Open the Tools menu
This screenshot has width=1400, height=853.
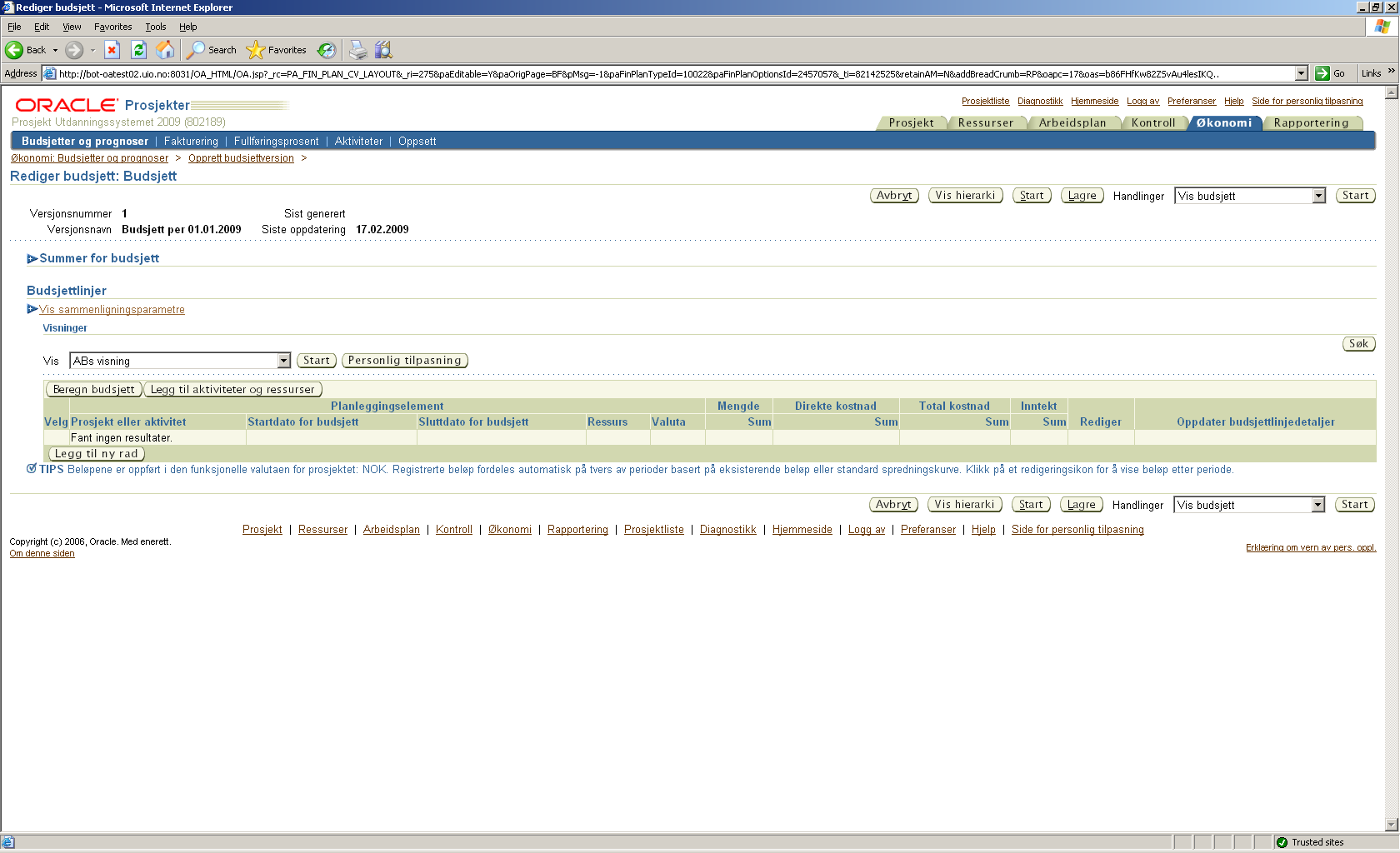click(x=156, y=27)
